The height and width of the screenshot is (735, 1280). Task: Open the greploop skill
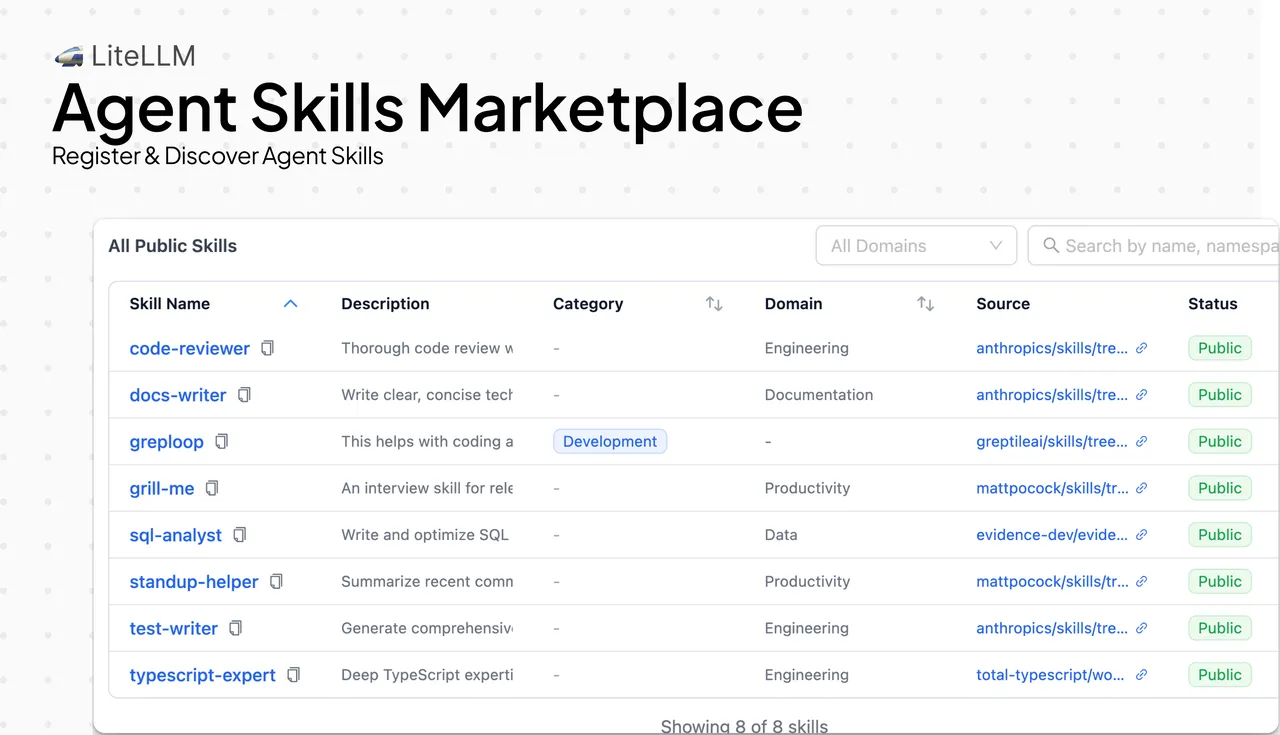(167, 441)
